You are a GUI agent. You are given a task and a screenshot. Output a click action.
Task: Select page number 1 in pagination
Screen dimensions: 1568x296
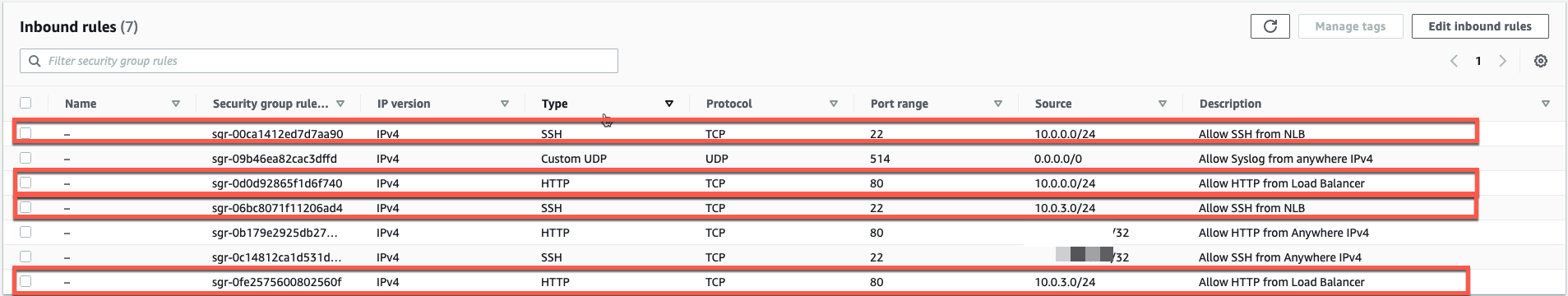click(x=1478, y=61)
